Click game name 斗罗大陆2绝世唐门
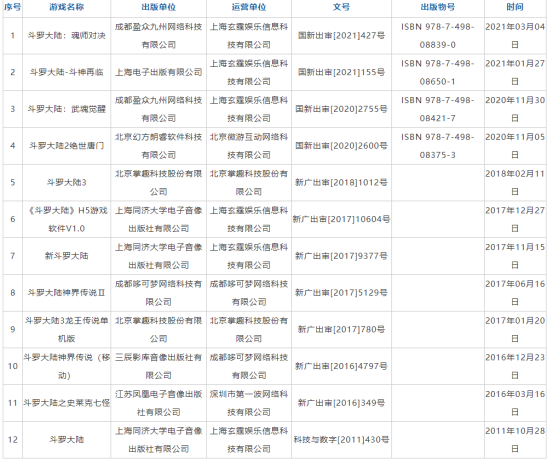 click(x=66, y=146)
